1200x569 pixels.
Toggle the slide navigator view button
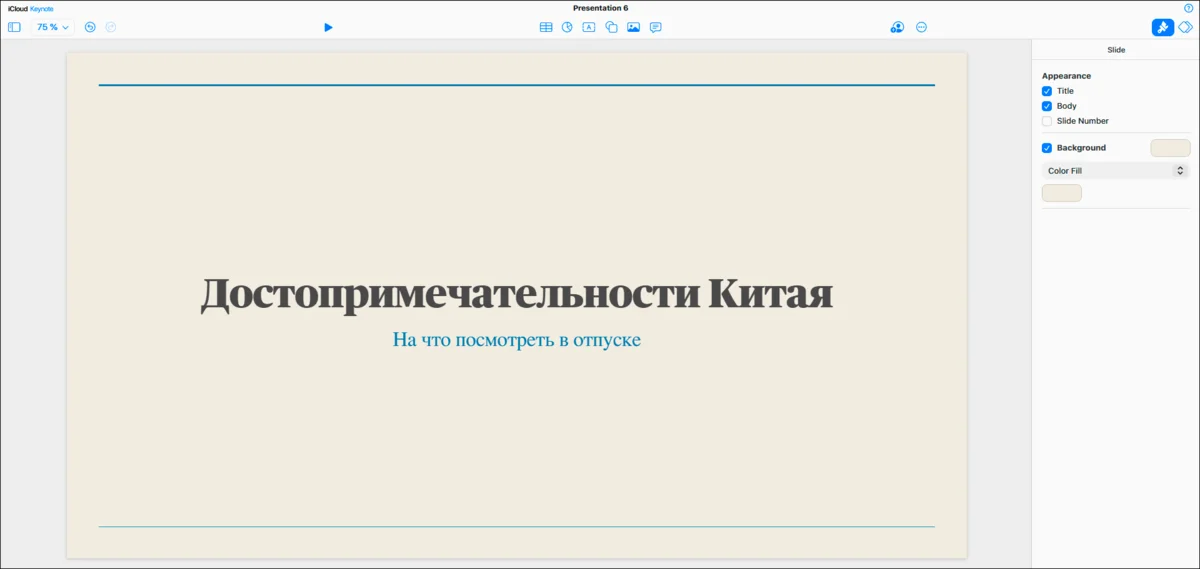(14, 27)
